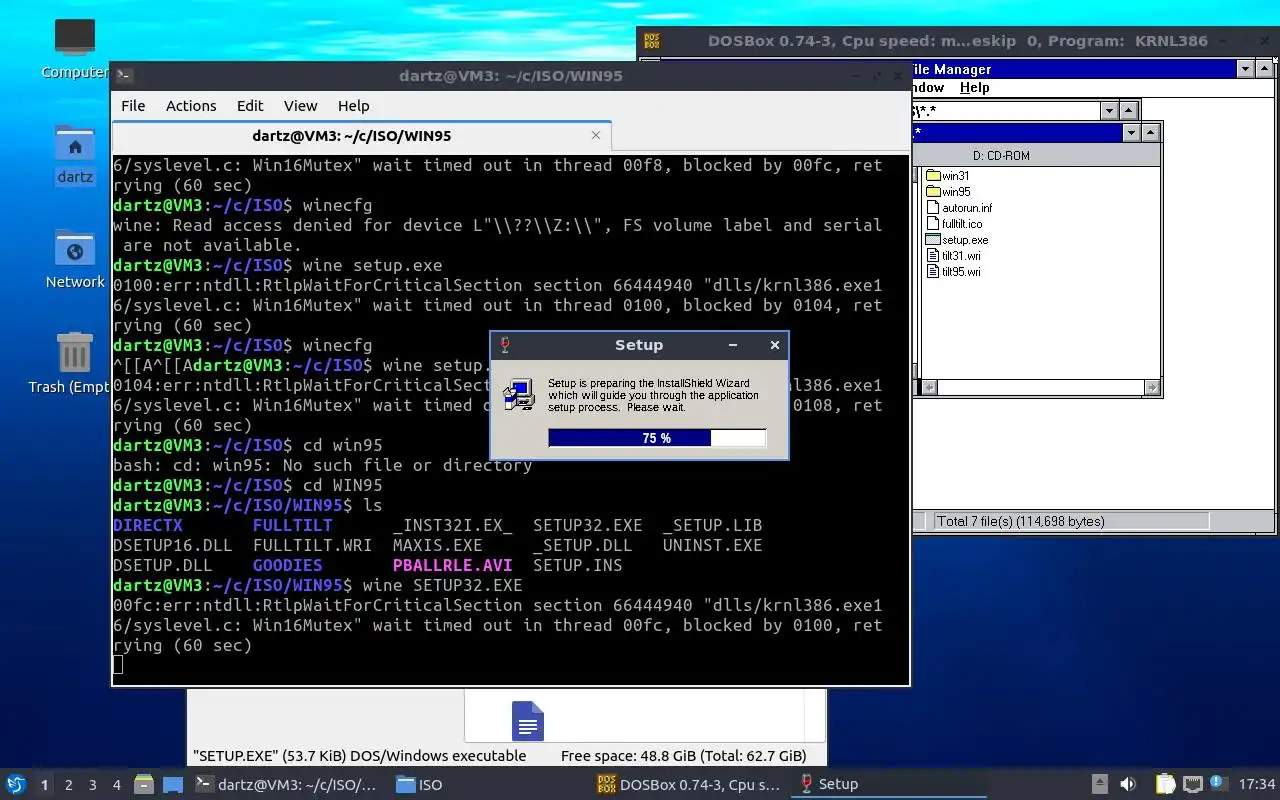
Task: Open the Help menu in File Manager
Action: coord(974,88)
